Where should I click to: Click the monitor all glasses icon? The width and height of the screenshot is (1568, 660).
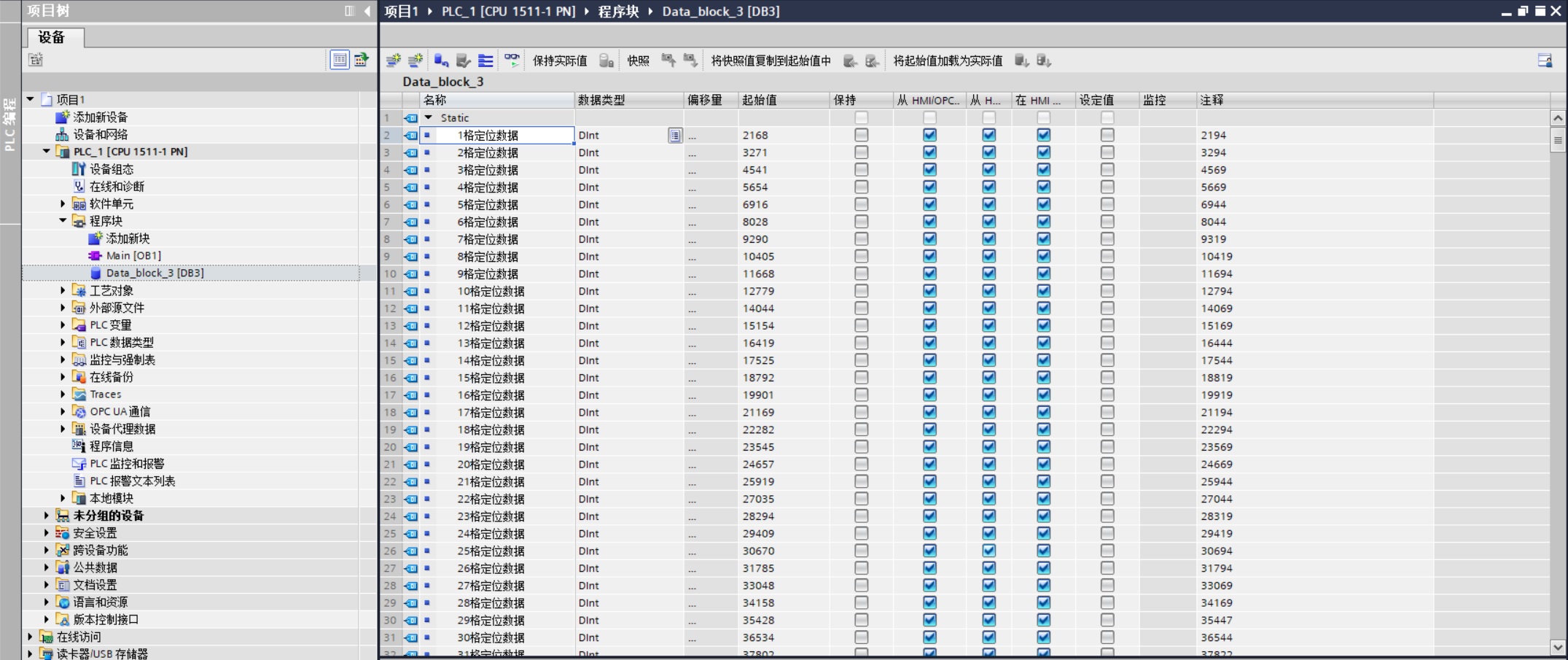click(x=512, y=61)
